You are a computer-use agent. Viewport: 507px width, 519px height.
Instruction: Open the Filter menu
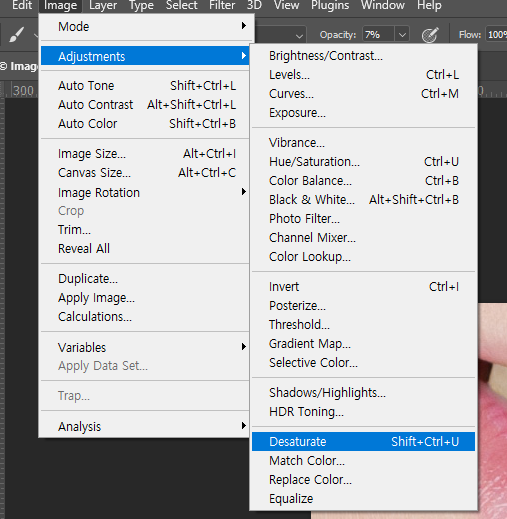click(222, 5)
